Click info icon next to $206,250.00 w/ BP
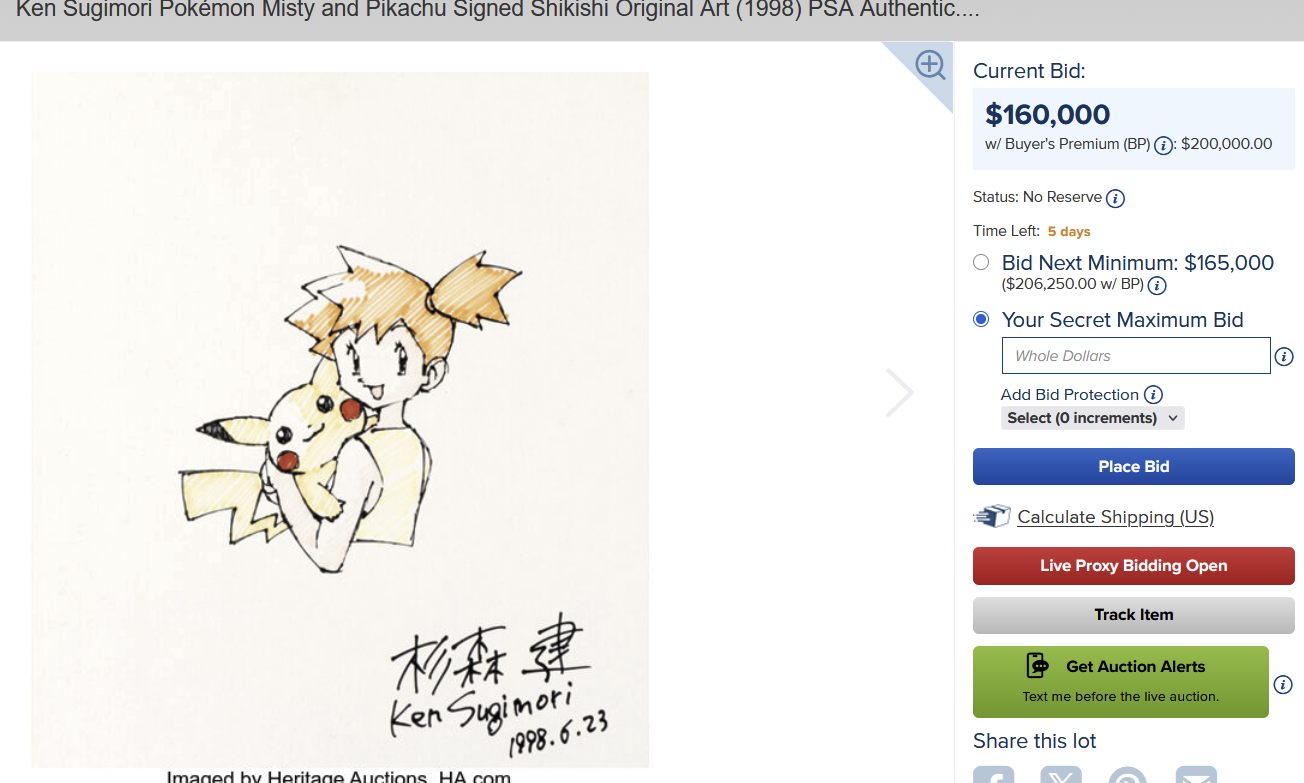Viewport: 1304px width, 783px height. pos(1157,286)
